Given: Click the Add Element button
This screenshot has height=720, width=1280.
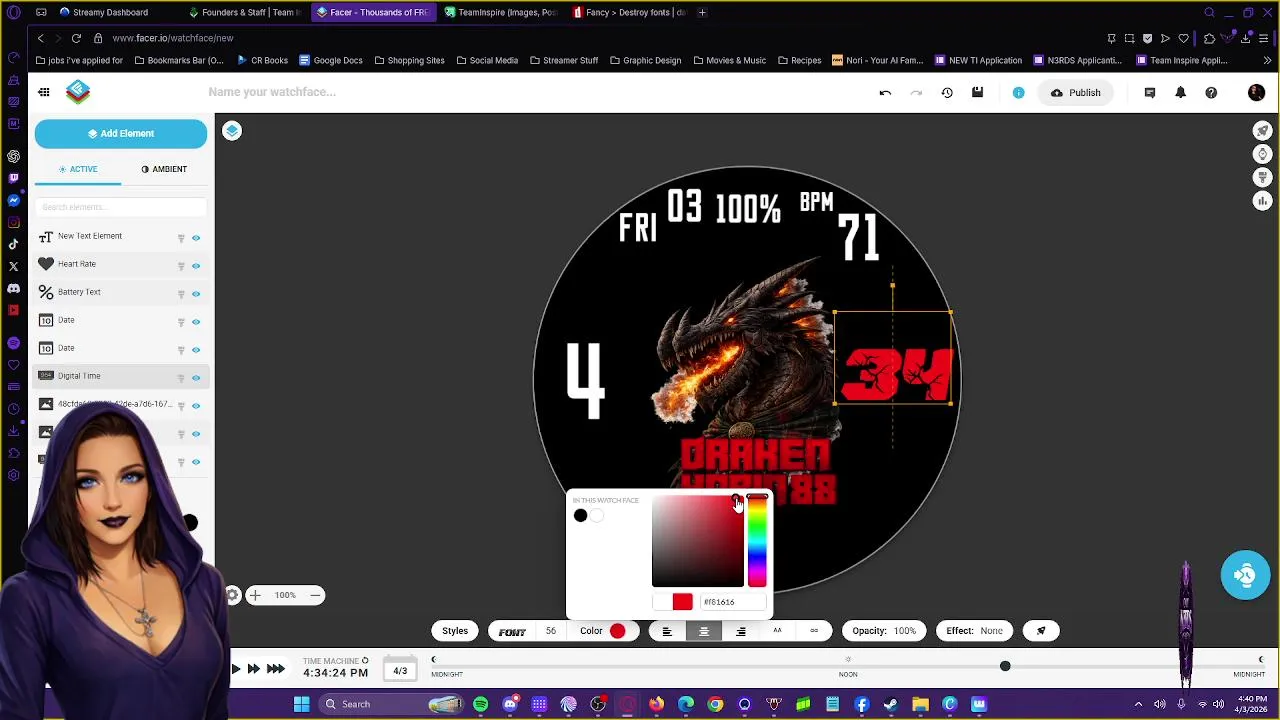Looking at the screenshot, I should click(x=121, y=133).
